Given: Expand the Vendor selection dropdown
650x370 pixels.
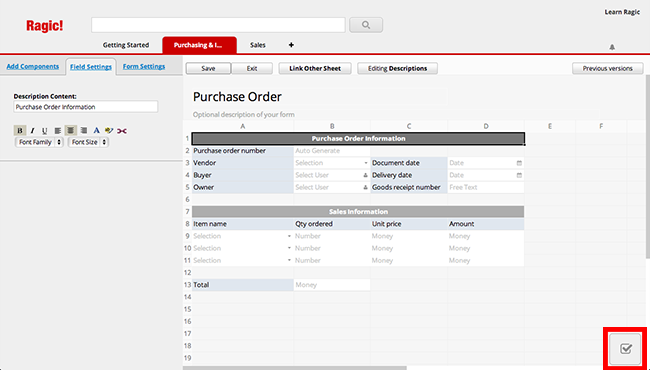Looking at the screenshot, I should tap(366, 163).
